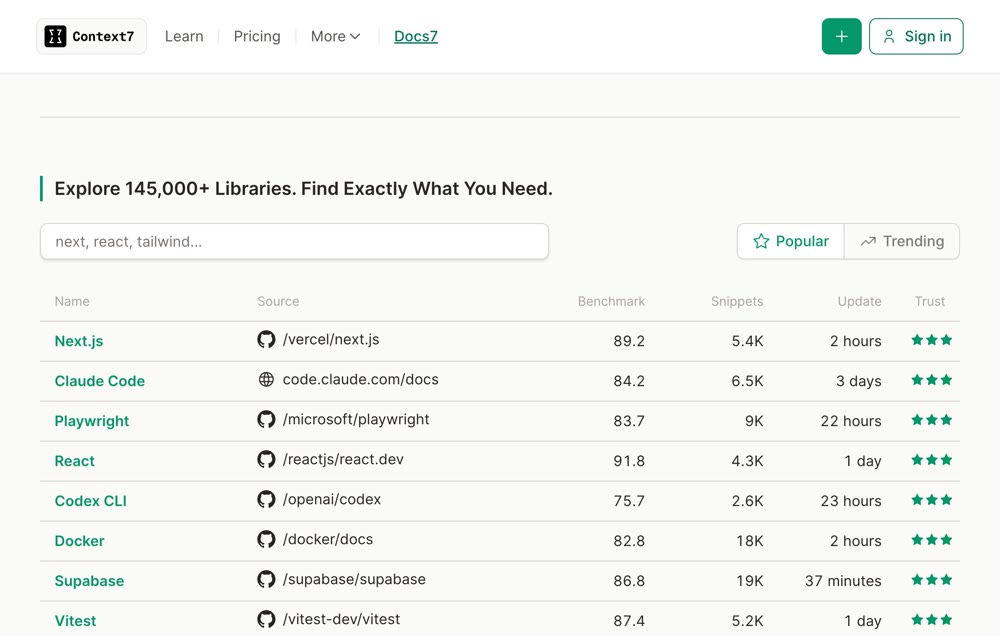Click snippets value 19K
The width and height of the screenshot is (1000, 636).
pos(749,581)
